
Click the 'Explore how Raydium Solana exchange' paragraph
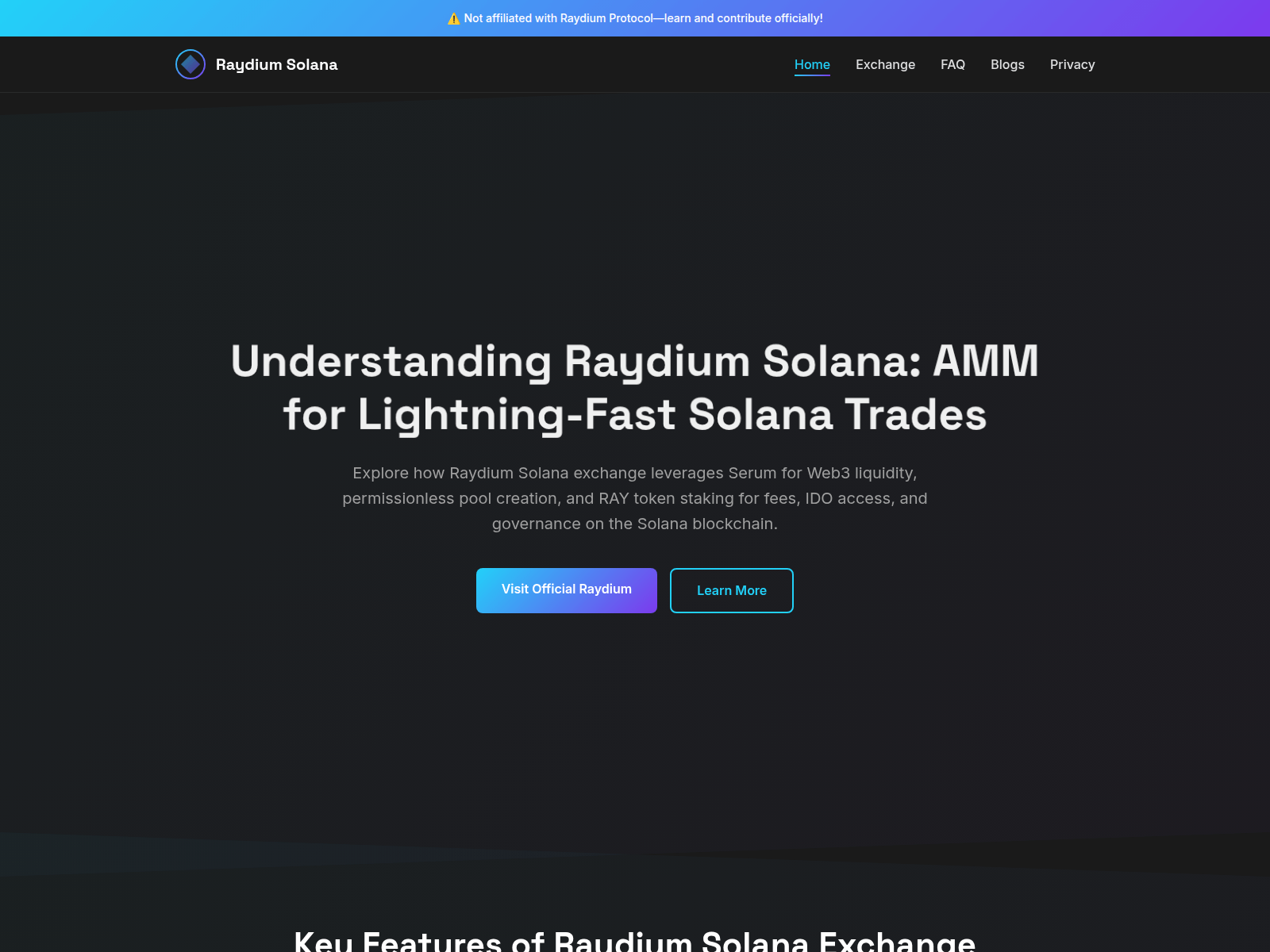[635, 498]
